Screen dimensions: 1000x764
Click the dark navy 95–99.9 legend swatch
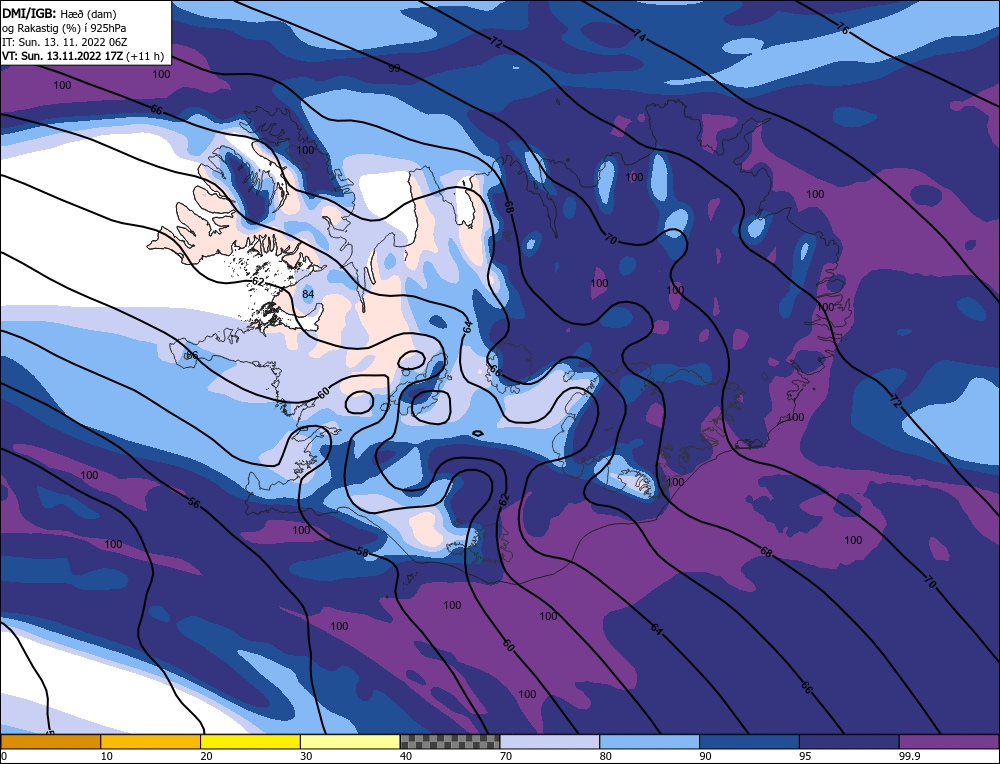(849, 742)
